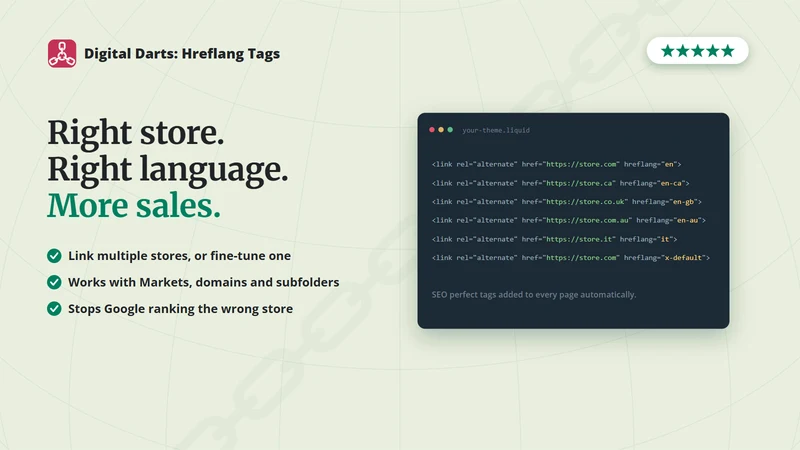
Task: Click 'Stops Google ranking the wrong store'
Action: pos(181,309)
